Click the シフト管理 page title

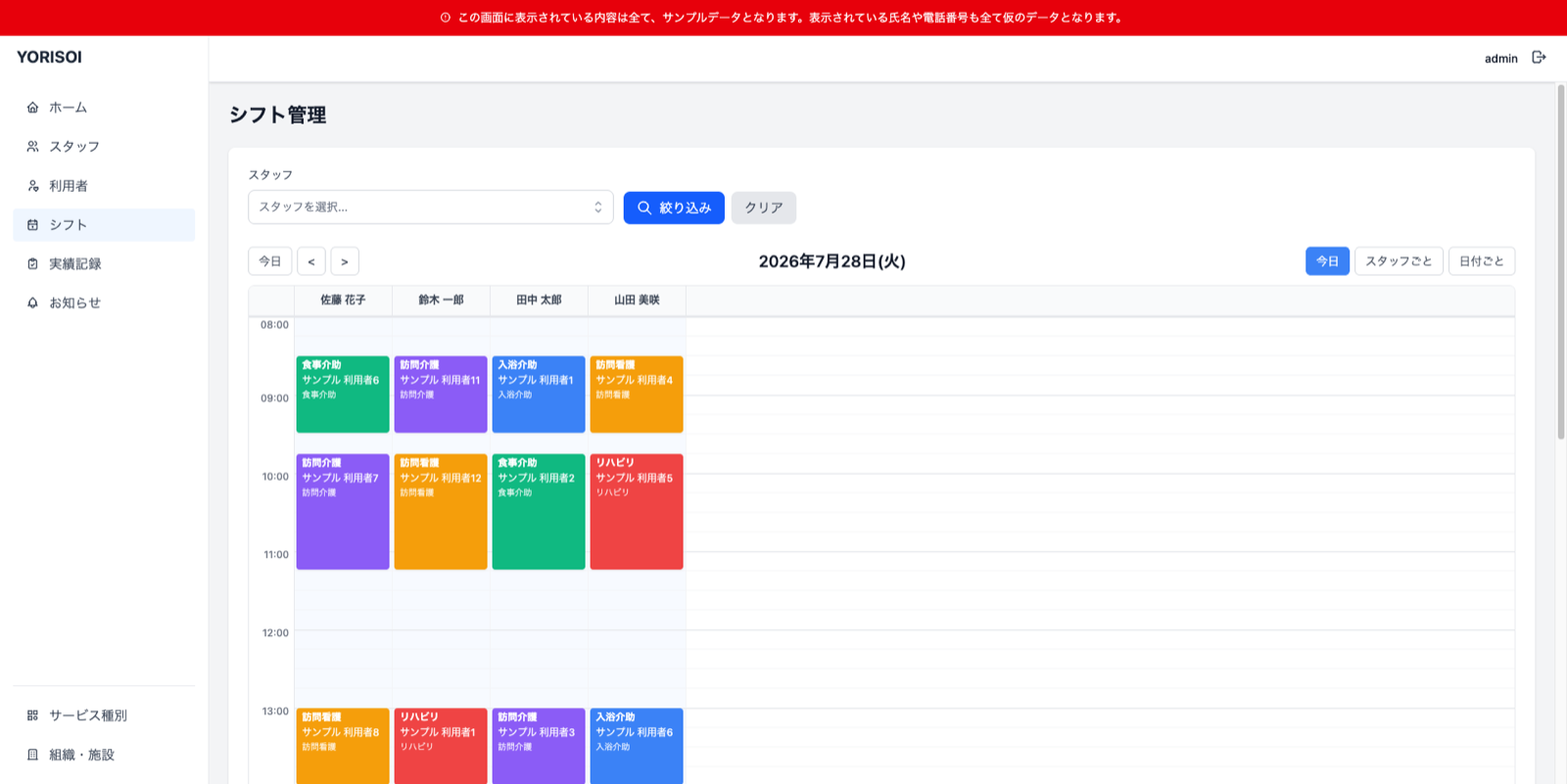point(278,115)
